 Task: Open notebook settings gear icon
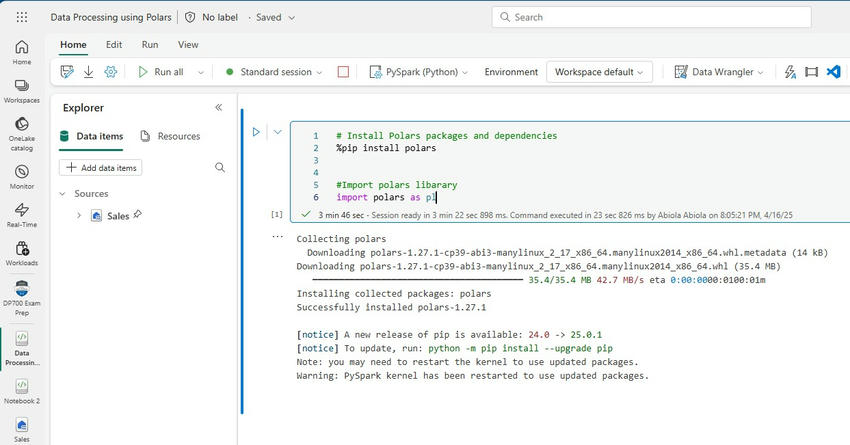[111, 72]
